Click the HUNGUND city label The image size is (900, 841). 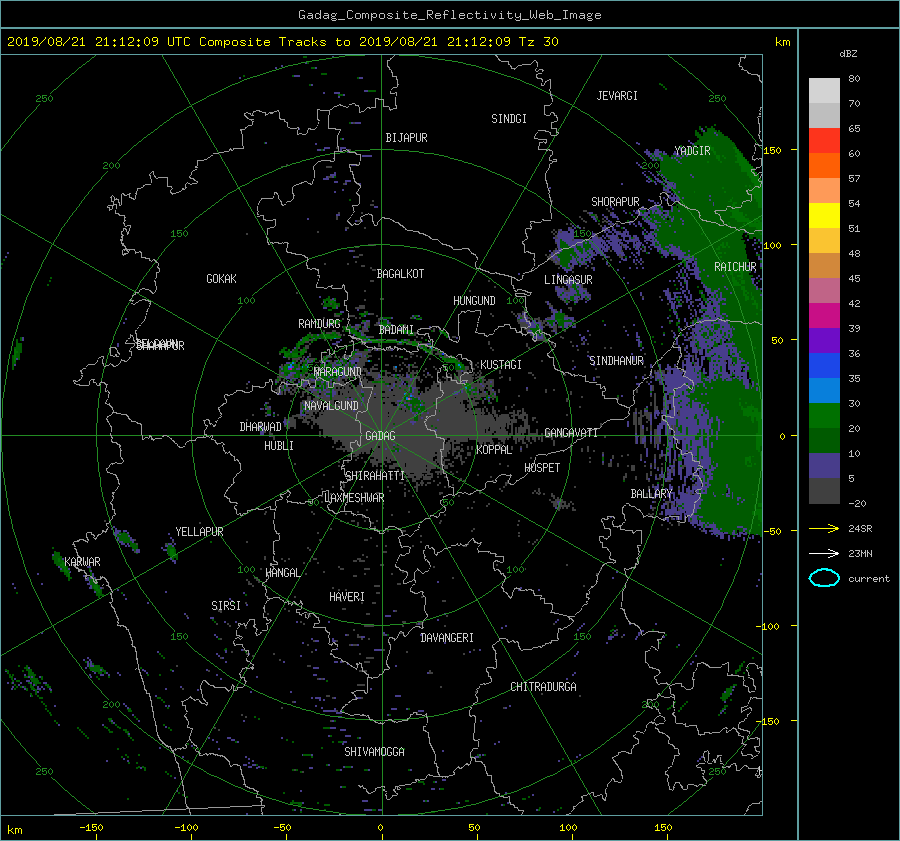tap(474, 301)
